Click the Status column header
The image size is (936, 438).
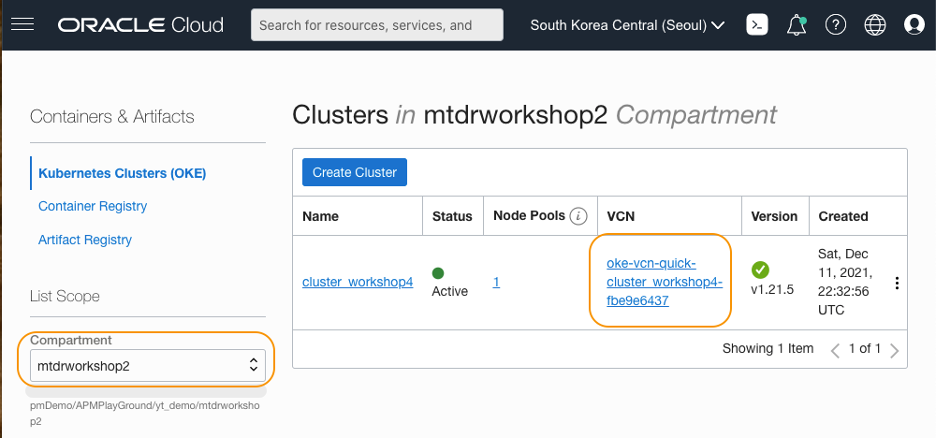tap(452, 217)
